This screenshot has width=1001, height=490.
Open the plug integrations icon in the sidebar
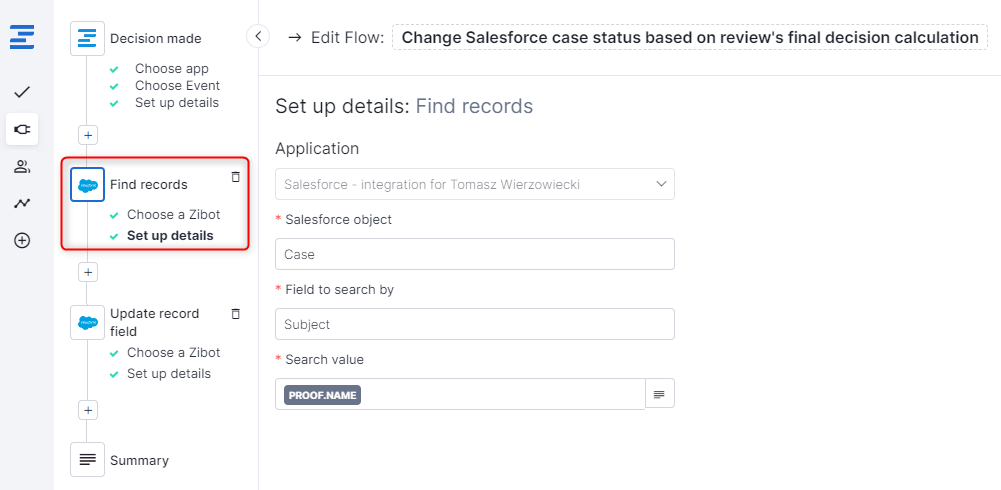pyautogui.click(x=22, y=130)
